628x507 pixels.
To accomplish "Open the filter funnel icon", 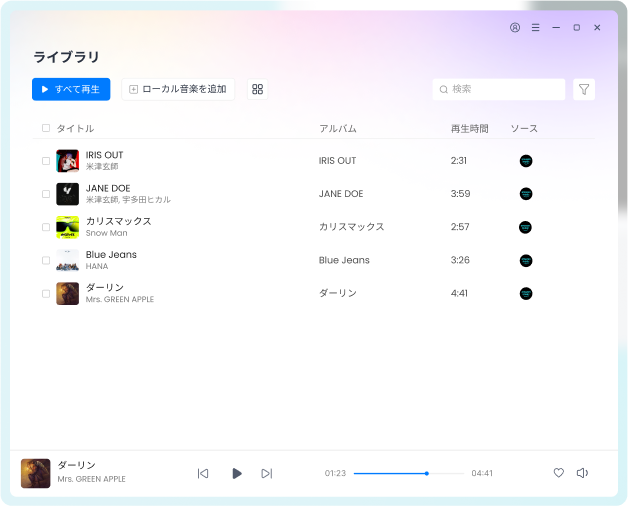I will (584, 89).
